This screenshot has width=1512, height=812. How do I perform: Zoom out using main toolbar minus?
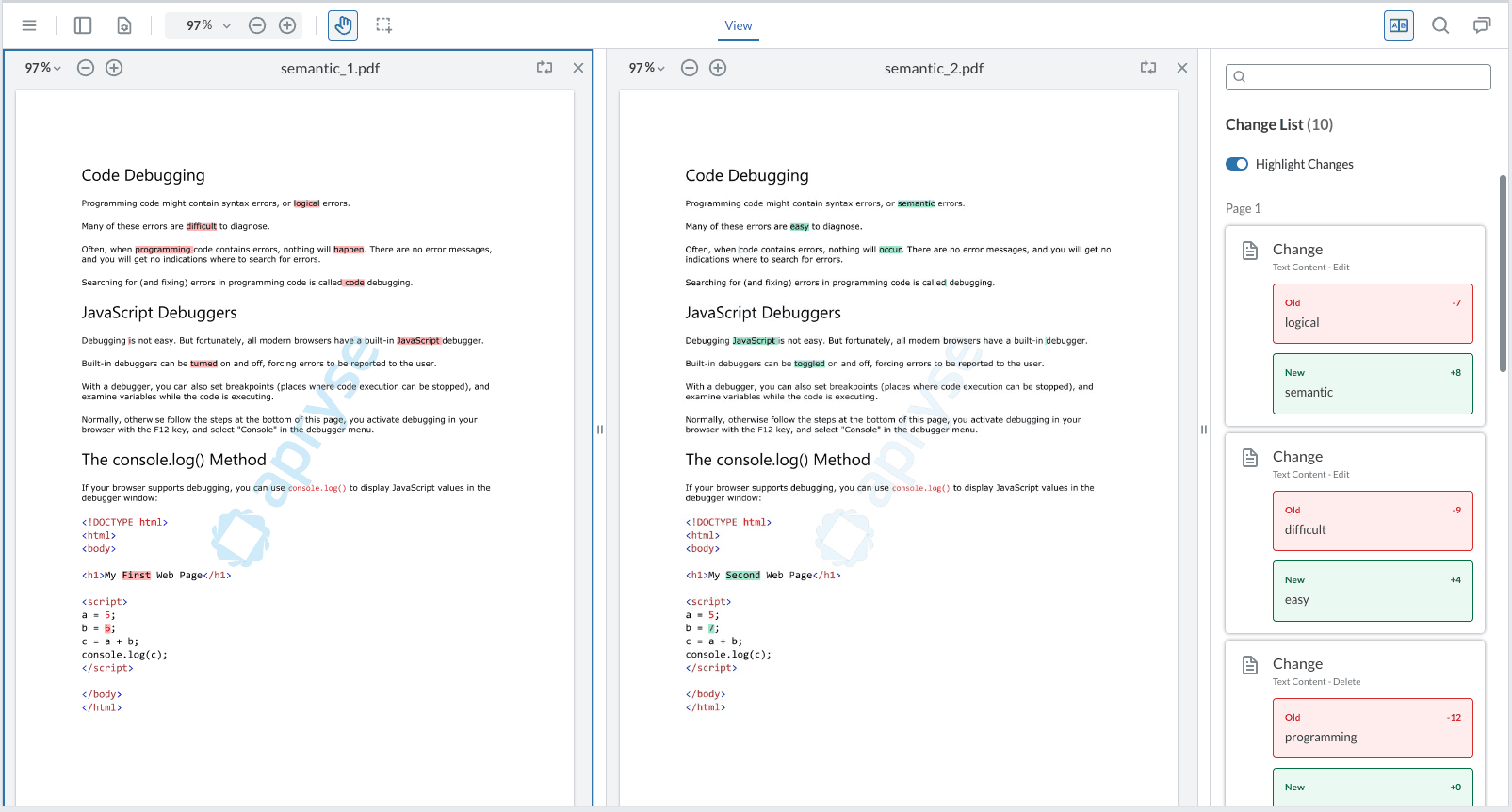(257, 25)
